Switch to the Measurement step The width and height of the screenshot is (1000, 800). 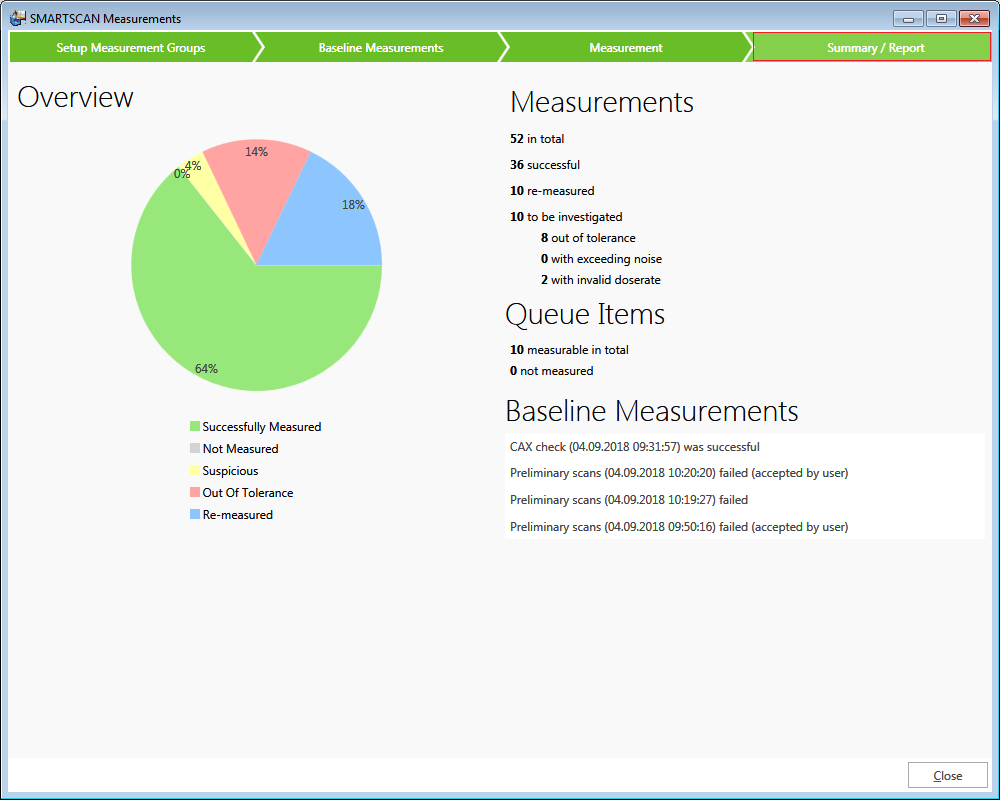click(x=626, y=47)
